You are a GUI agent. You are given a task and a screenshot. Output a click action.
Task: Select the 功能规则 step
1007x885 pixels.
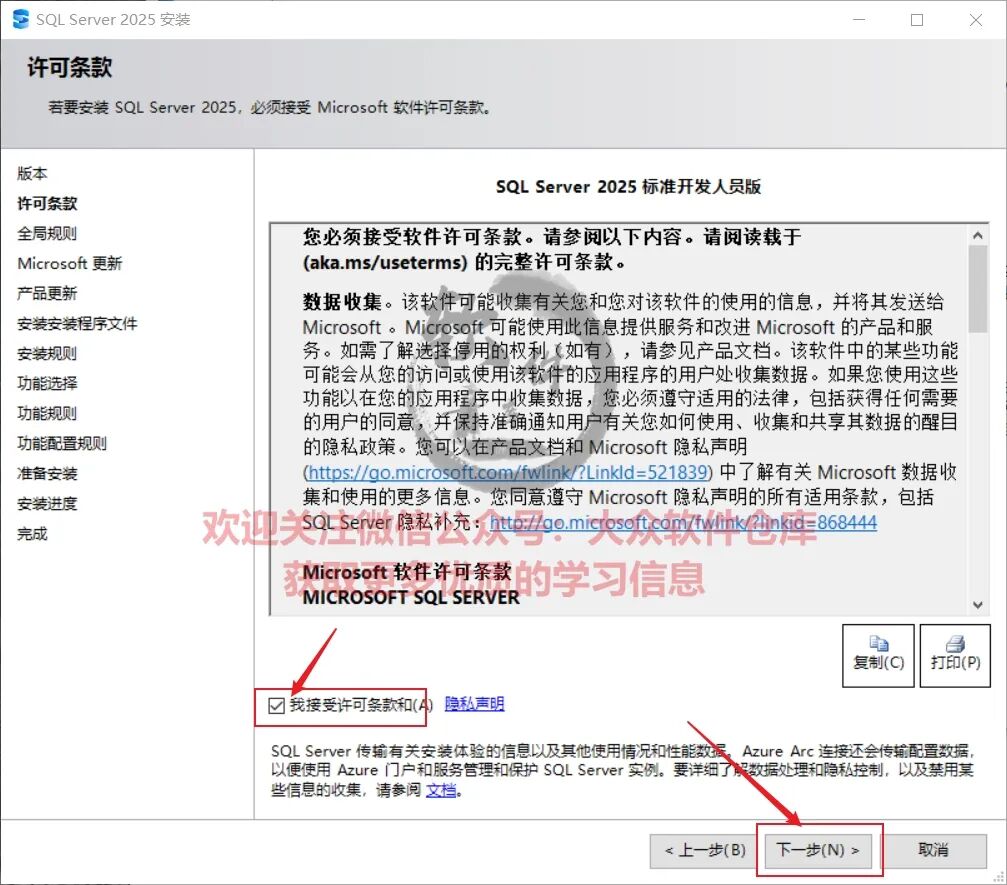47,414
